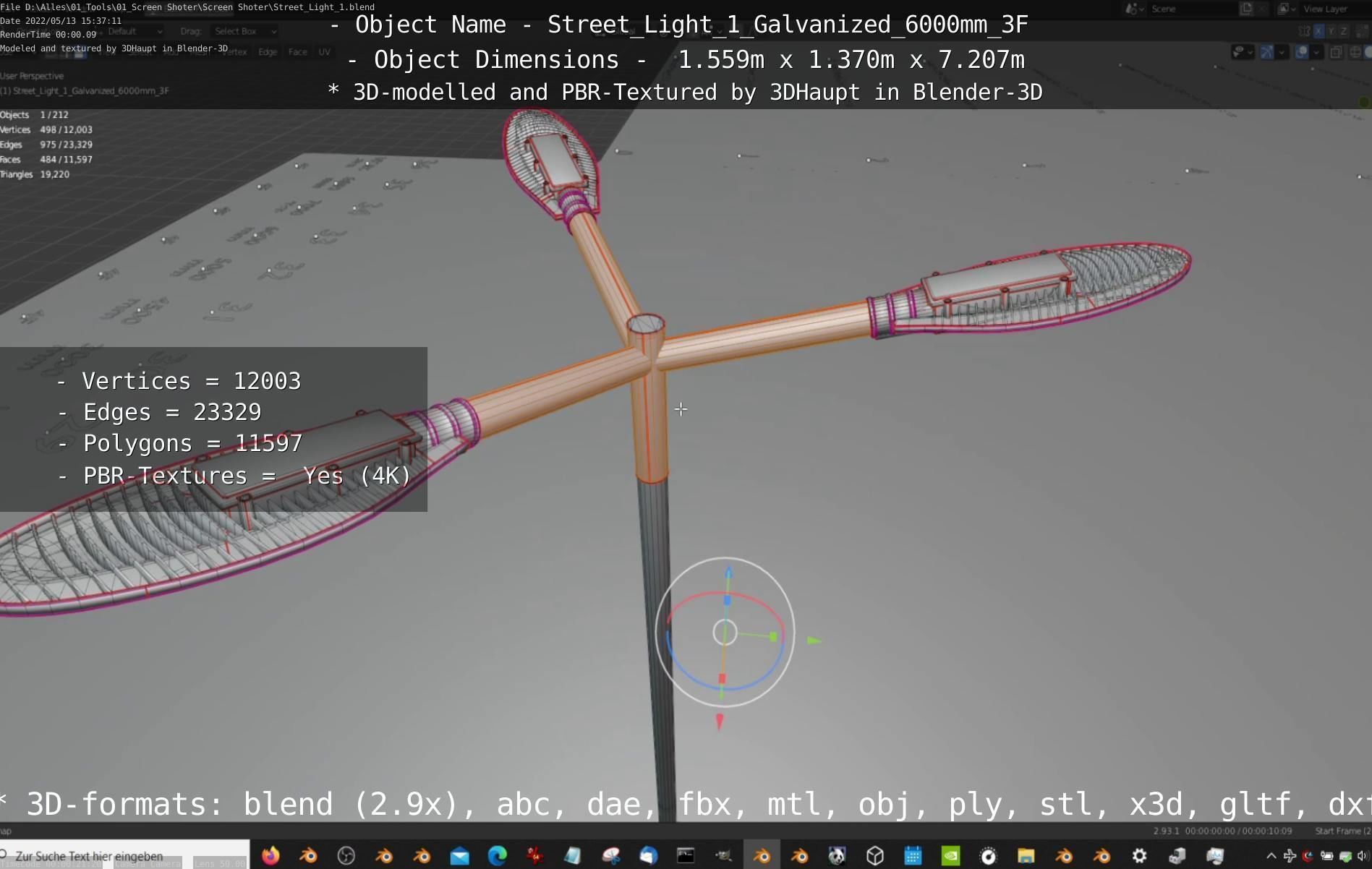The height and width of the screenshot is (869, 1372).
Task: Open the Select Box drag dropdown
Action: click(x=244, y=31)
